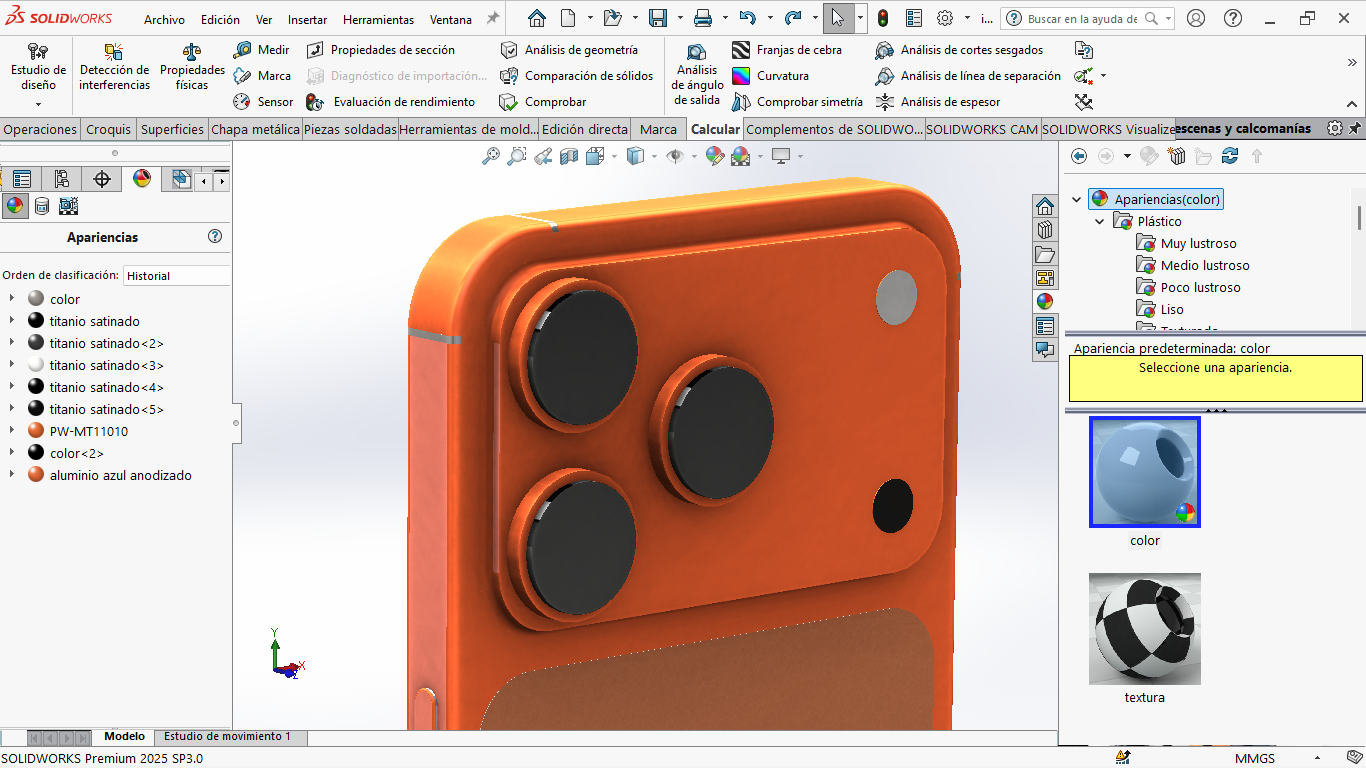The image size is (1366, 768).
Task: Click the Franjas de cebra icon
Action: tap(741, 50)
